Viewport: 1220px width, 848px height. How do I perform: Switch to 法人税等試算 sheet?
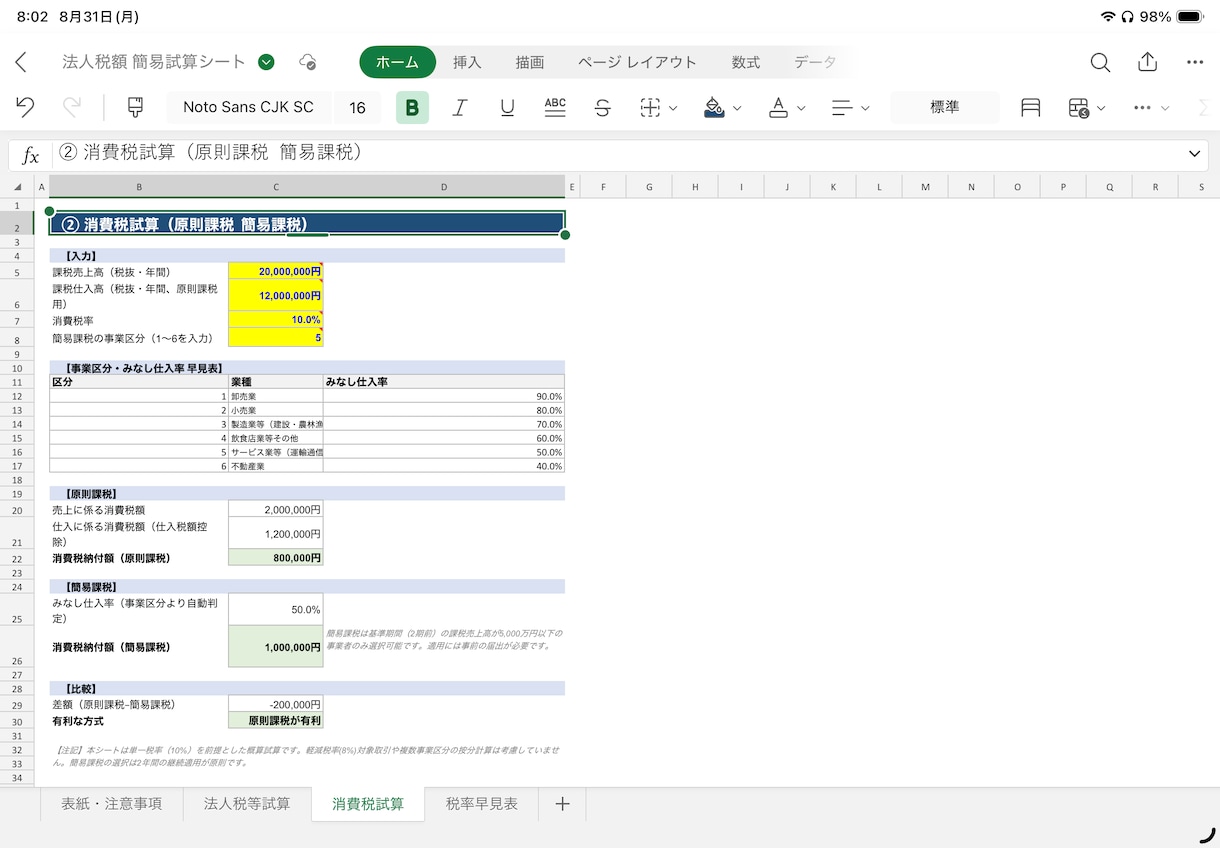(x=247, y=804)
